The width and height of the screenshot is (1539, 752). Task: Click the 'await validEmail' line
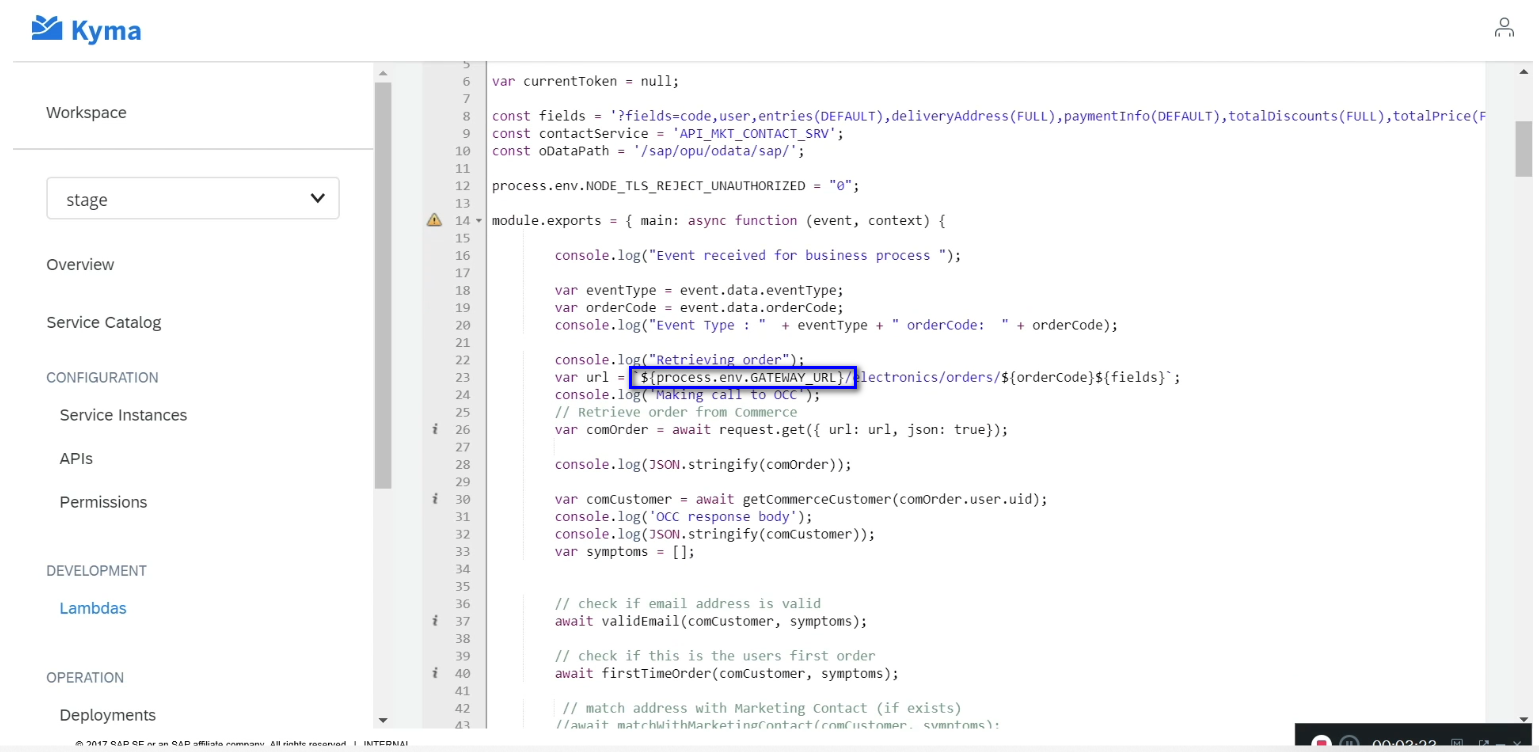(x=711, y=621)
